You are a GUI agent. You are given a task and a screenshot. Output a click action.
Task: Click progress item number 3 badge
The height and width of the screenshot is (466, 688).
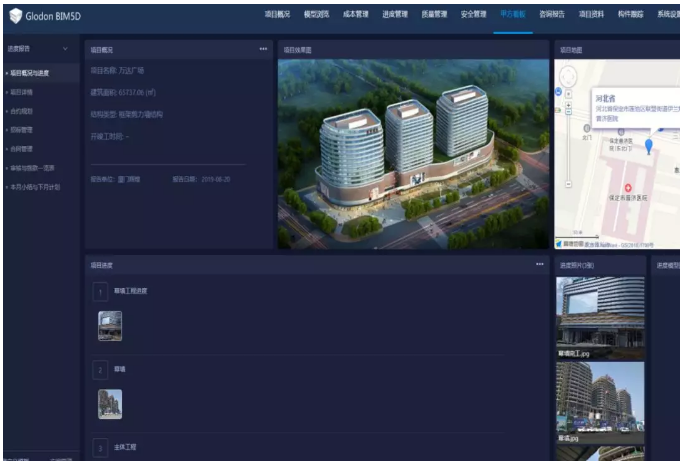coord(100,448)
